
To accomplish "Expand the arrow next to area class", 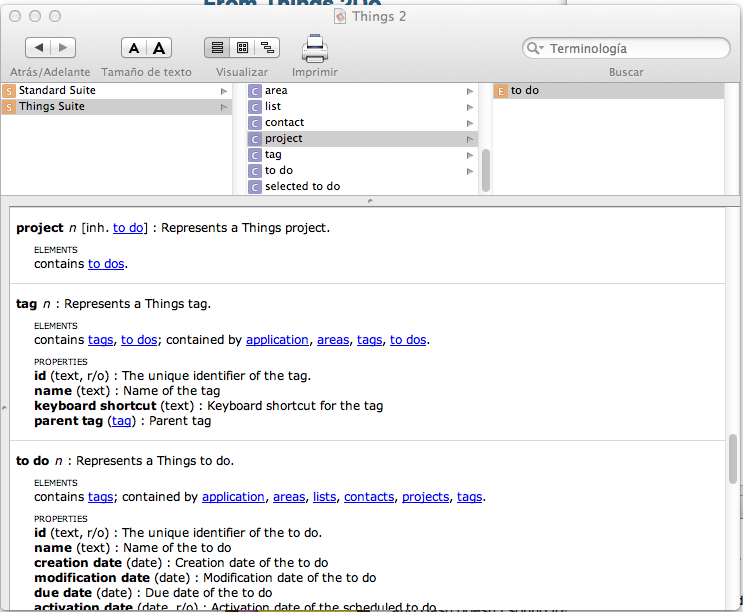I will (x=470, y=91).
